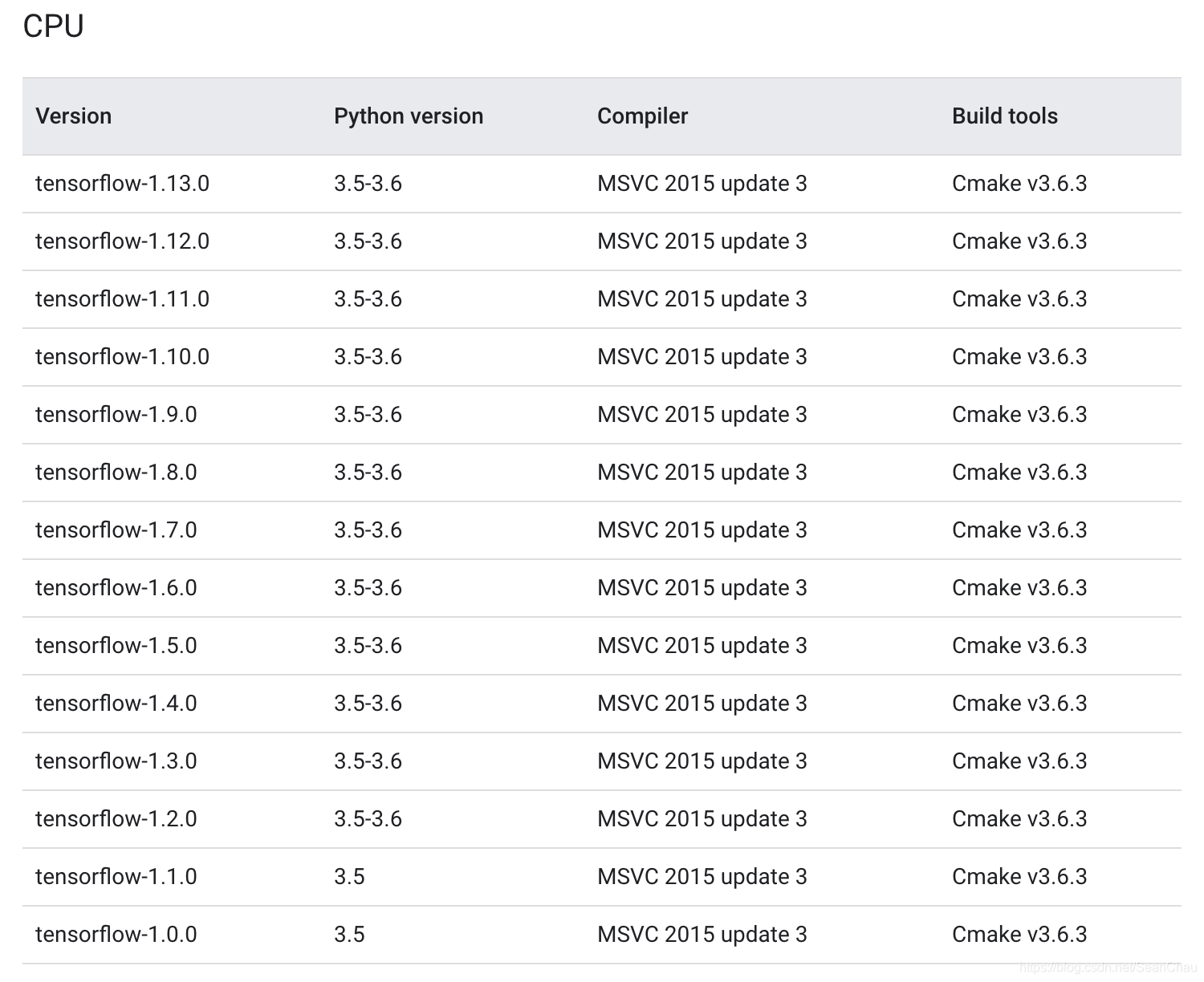Select the tensorflow-1.4.0 cell

[x=116, y=704]
